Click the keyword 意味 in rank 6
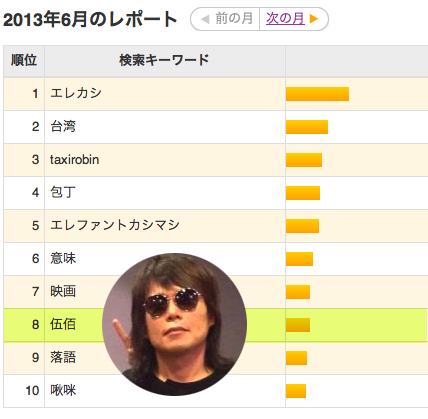 [63, 259]
